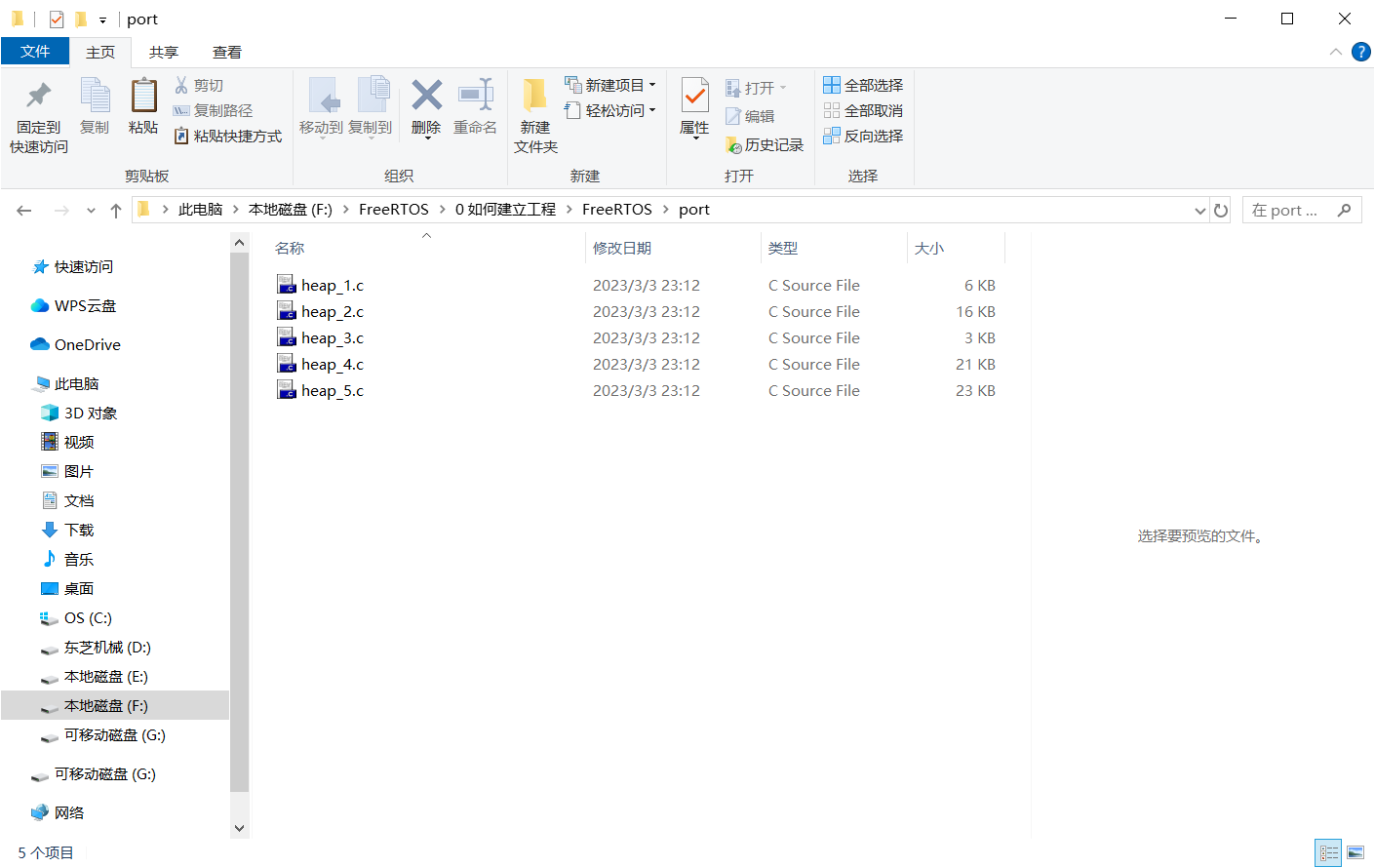This screenshot has width=1375, height=868.
Task: Open the Customize Quick Access Toolbar dropdown
Action: coord(102,20)
